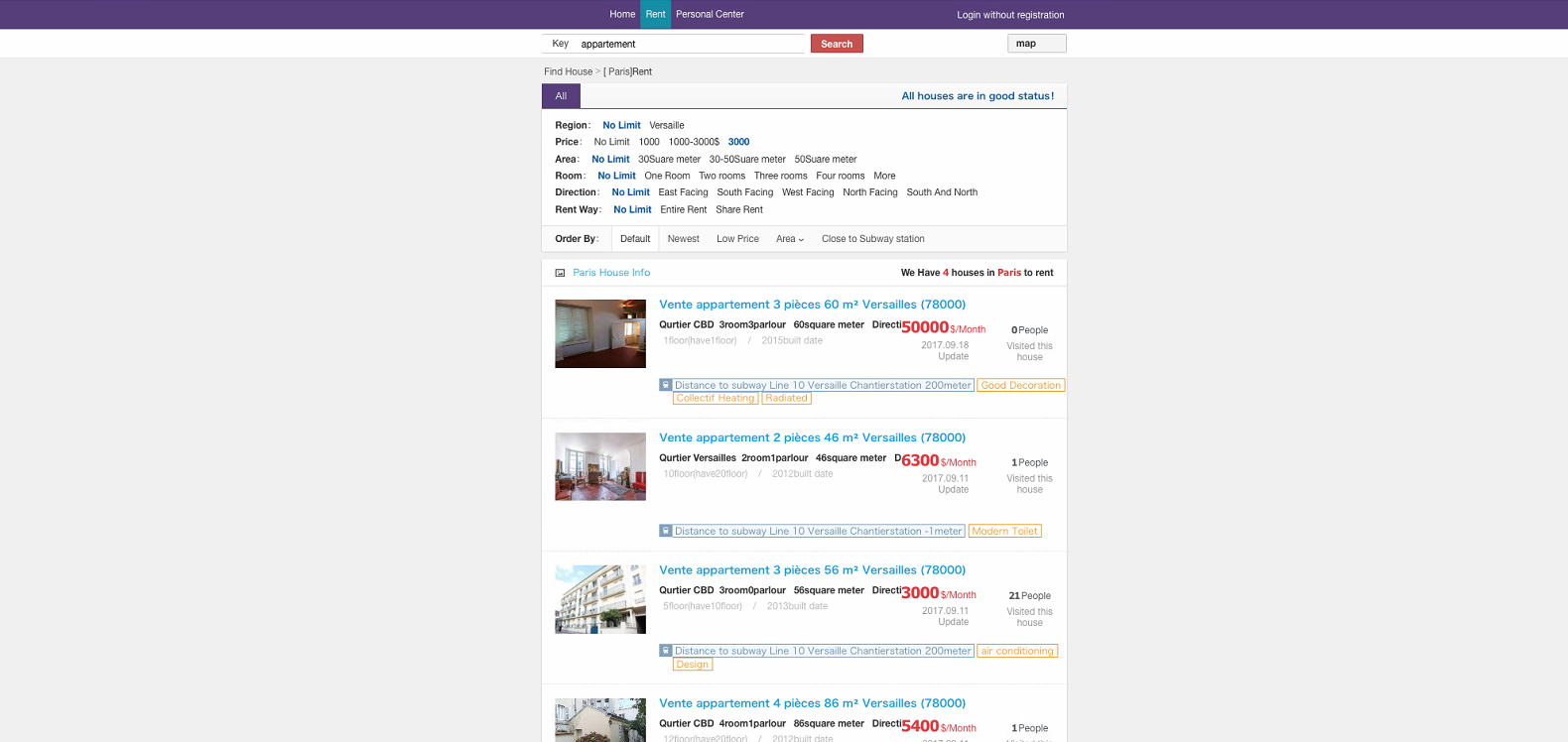The height and width of the screenshot is (742, 1568).
Task: Select Room No Limit filter
Action: pos(616,176)
